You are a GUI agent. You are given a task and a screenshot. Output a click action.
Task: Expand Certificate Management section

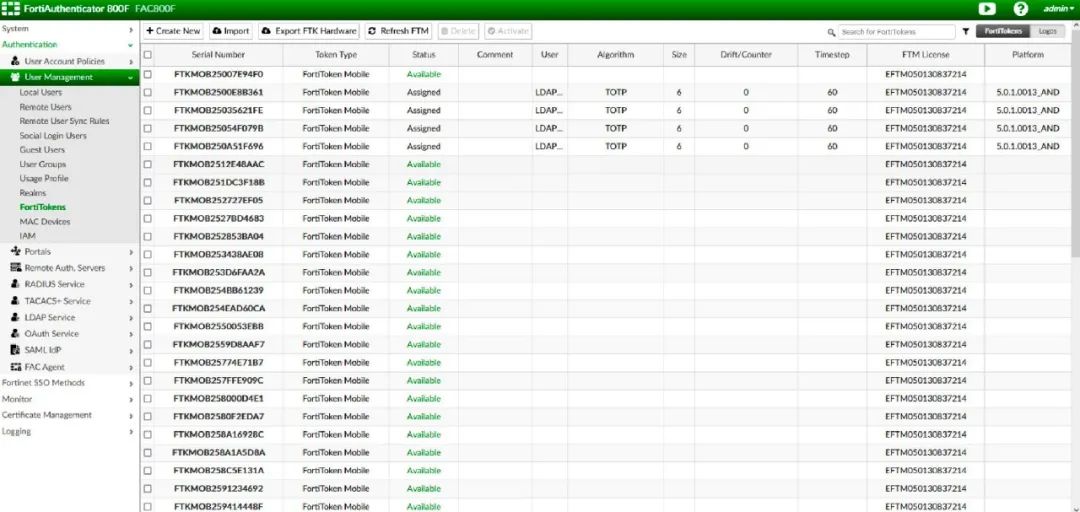[x=69, y=415]
